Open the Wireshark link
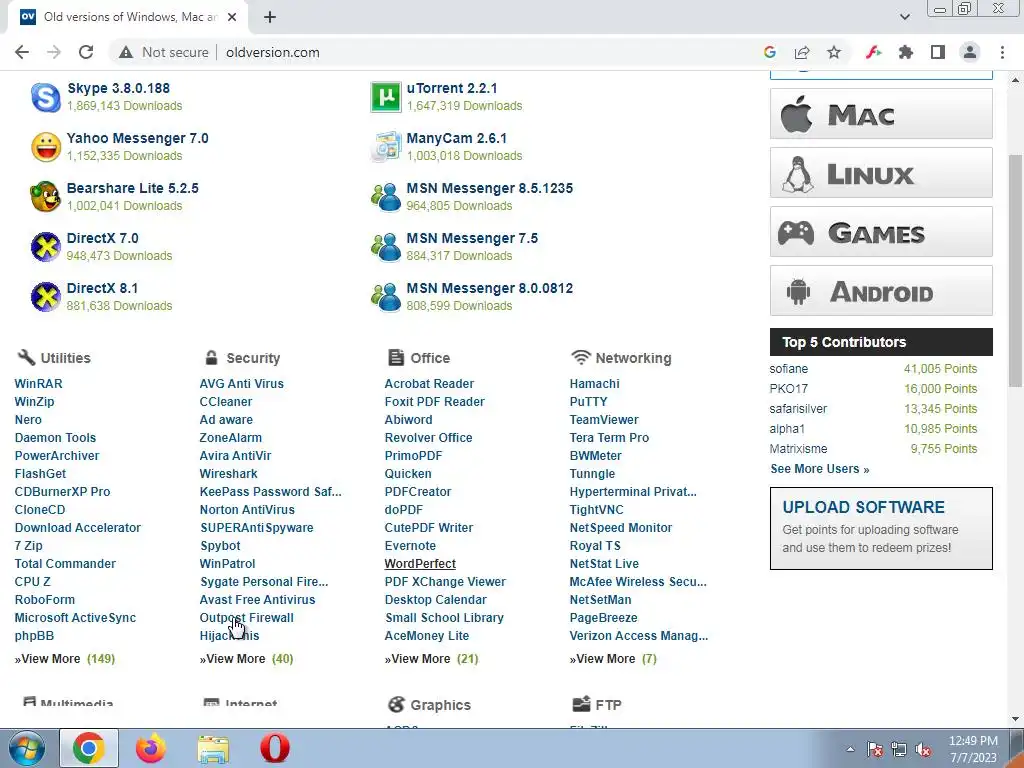The width and height of the screenshot is (1024, 768). click(x=229, y=473)
